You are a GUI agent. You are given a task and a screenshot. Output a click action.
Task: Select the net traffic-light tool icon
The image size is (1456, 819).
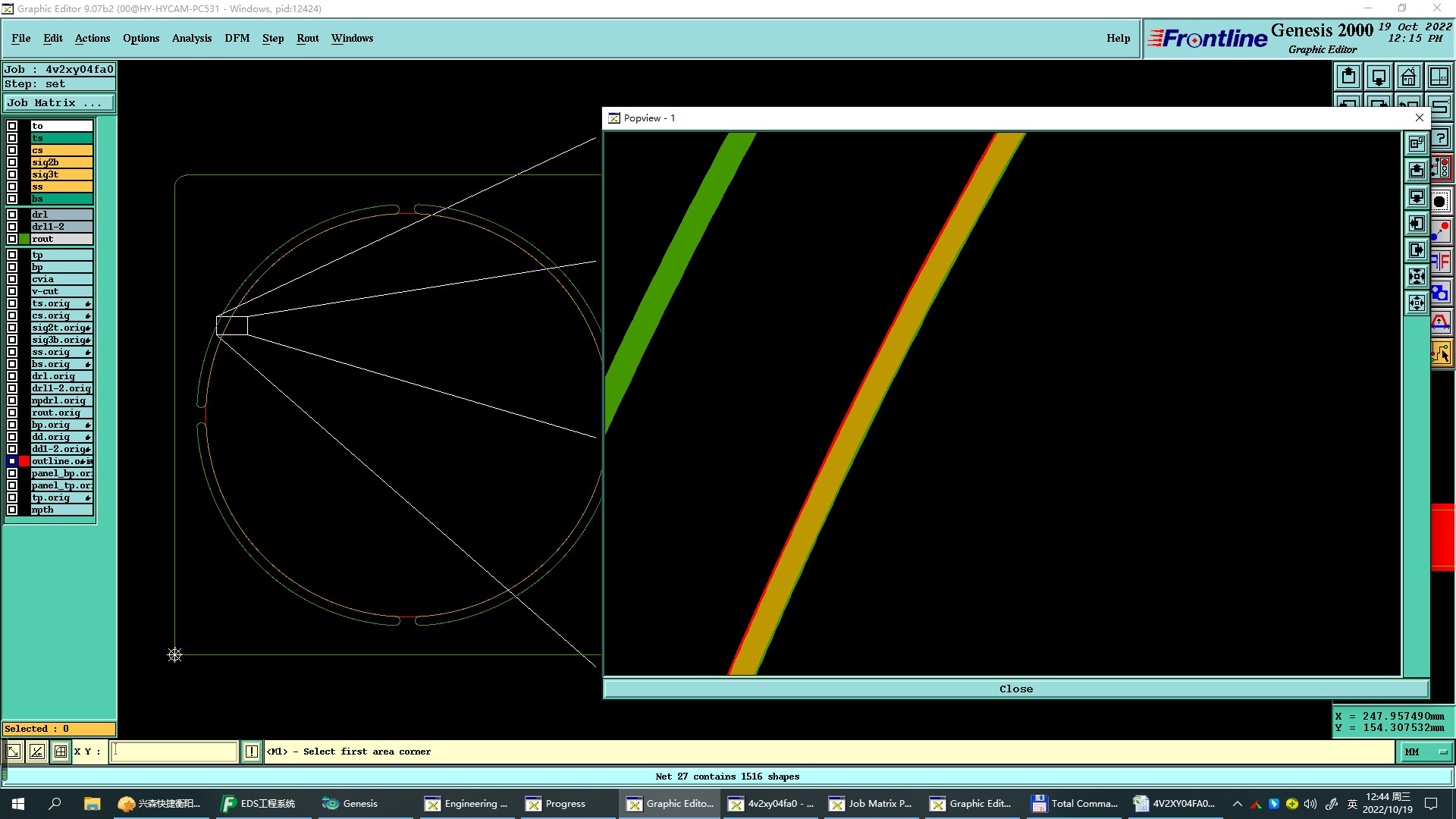[x=1442, y=168]
